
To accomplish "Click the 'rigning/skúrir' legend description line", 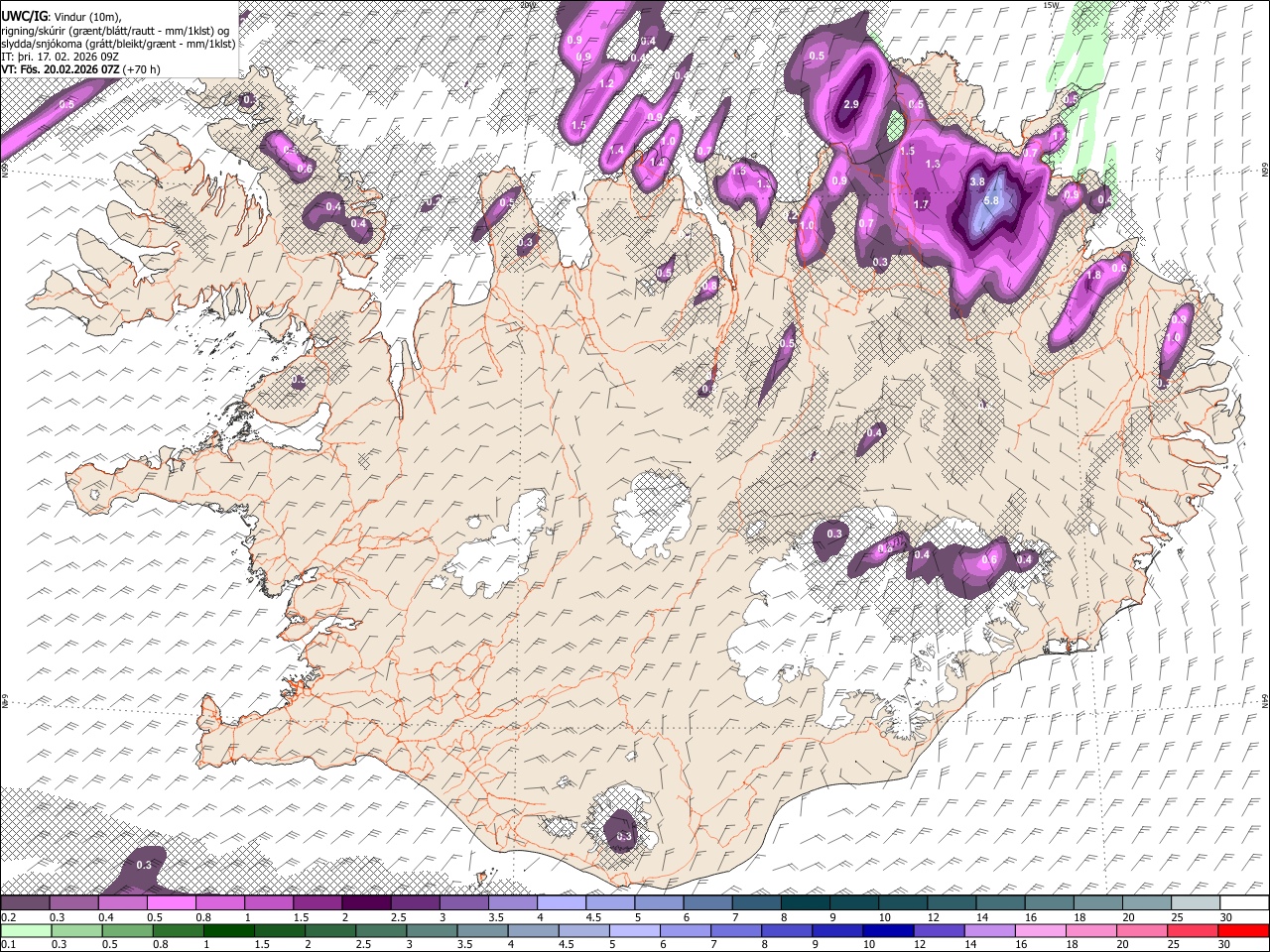I will [x=115, y=30].
